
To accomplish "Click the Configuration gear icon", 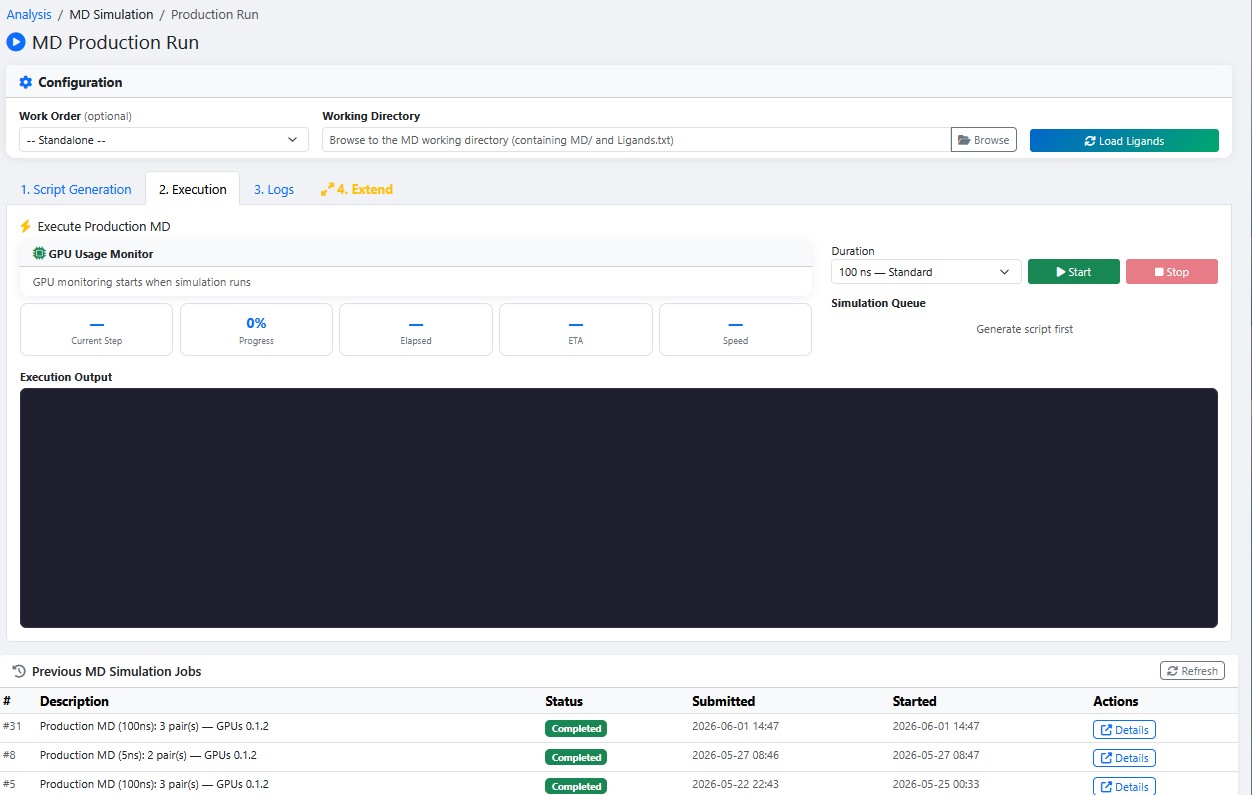I will pos(26,82).
